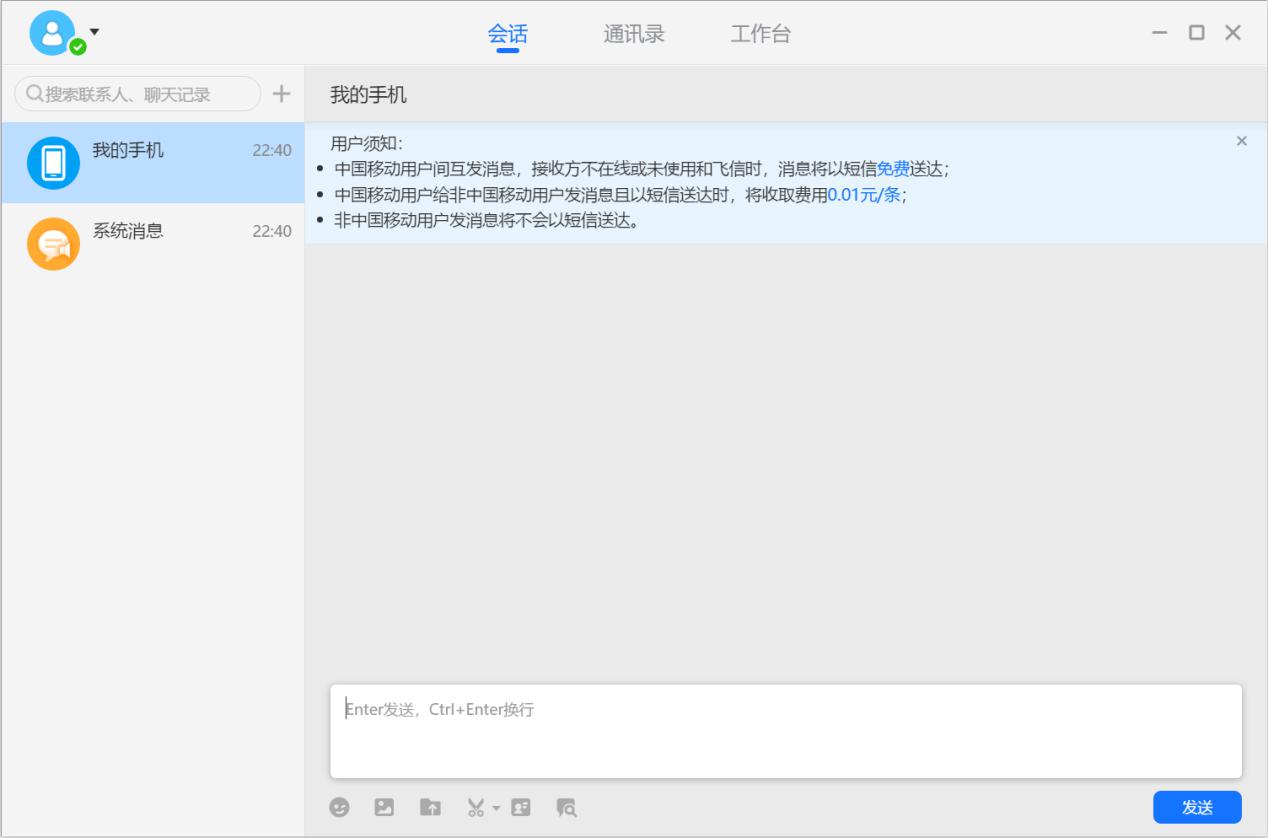The image size is (1268, 838).
Task: Open the screenshot options dropdown arrow
Action: pos(496,808)
